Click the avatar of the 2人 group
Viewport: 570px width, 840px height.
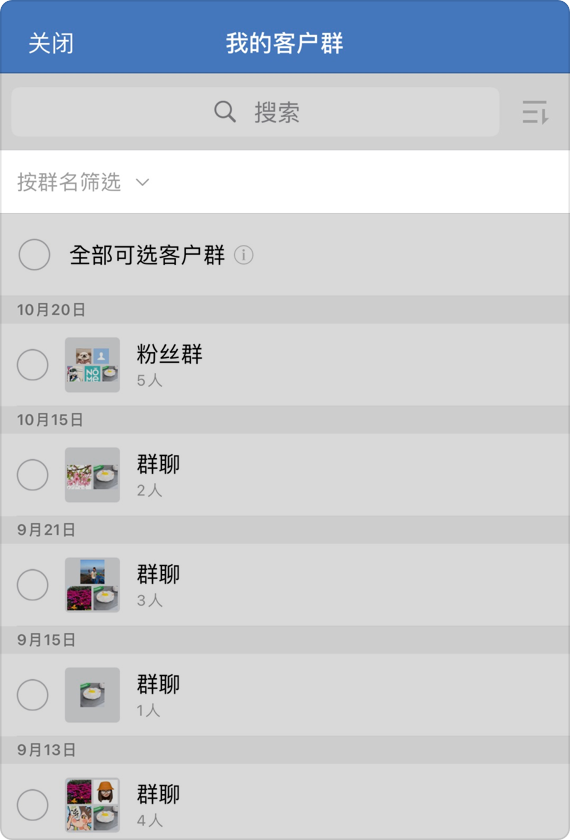point(92,475)
